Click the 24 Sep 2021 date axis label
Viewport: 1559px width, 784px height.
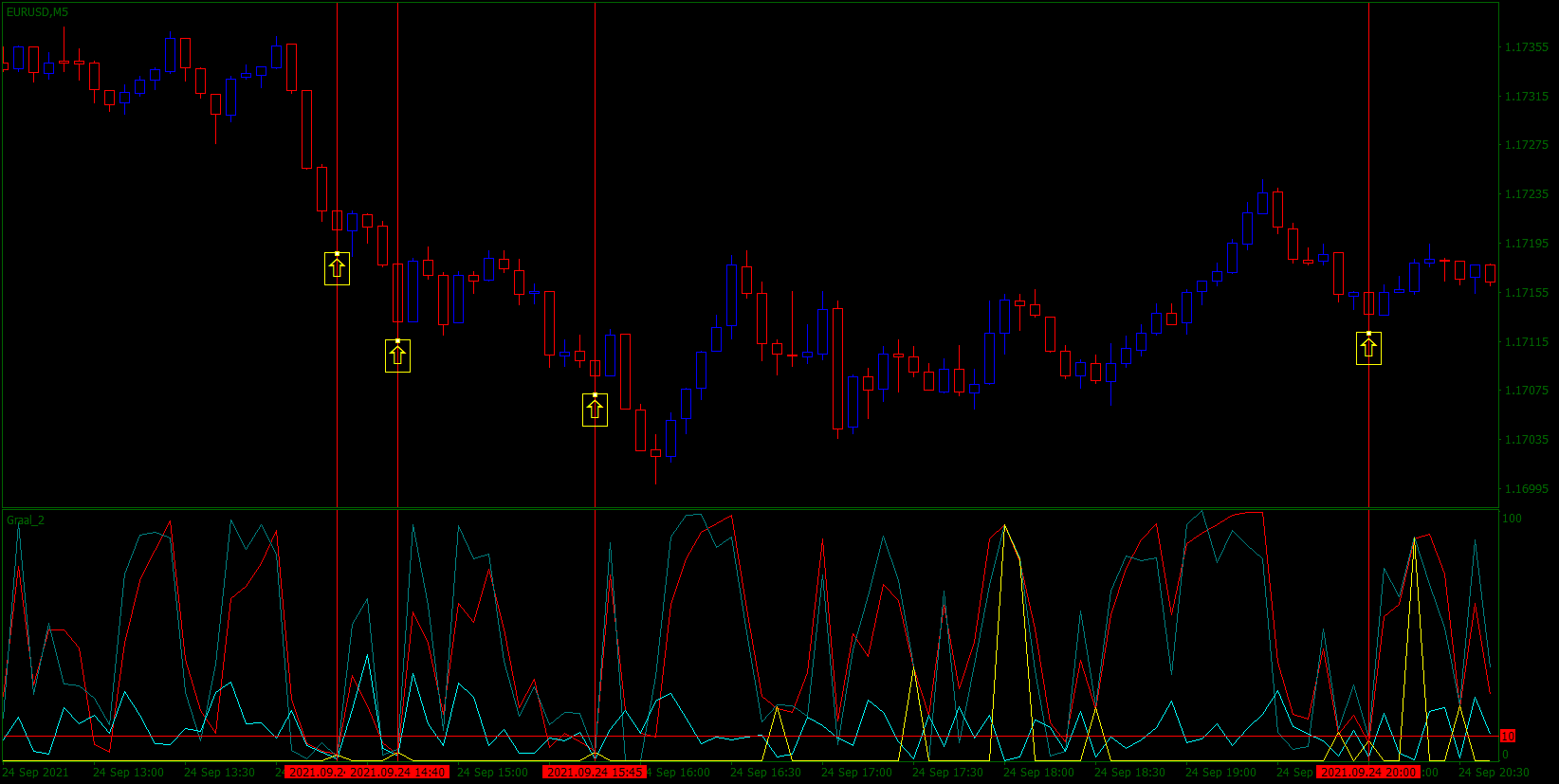tap(36, 773)
